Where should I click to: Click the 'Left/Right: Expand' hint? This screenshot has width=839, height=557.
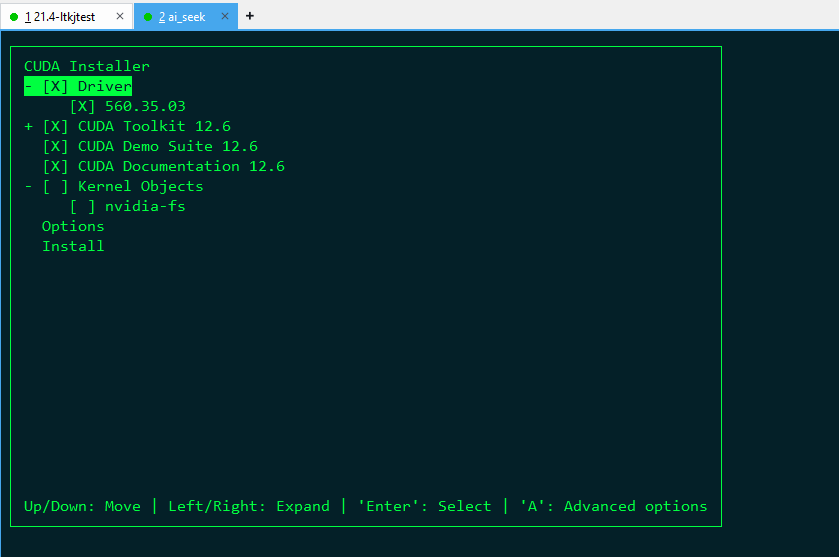point(249,506)
